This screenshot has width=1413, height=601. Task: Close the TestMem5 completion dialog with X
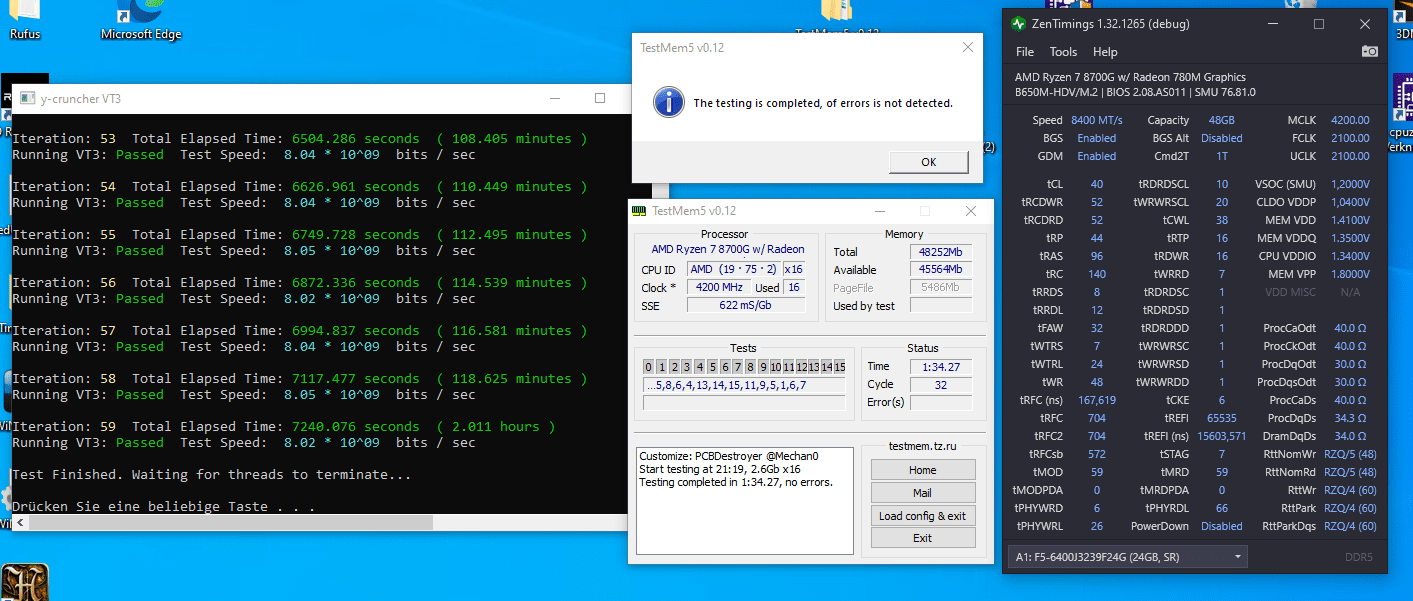(x=967, y=47)
